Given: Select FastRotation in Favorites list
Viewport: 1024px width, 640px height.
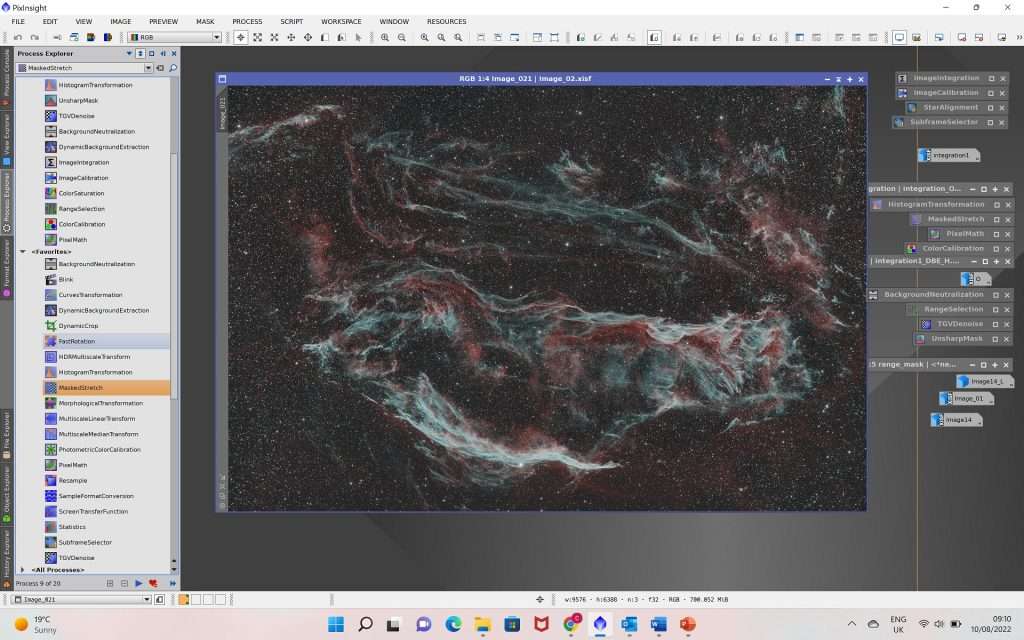Looking at the screenshot, I should [76, 342].
